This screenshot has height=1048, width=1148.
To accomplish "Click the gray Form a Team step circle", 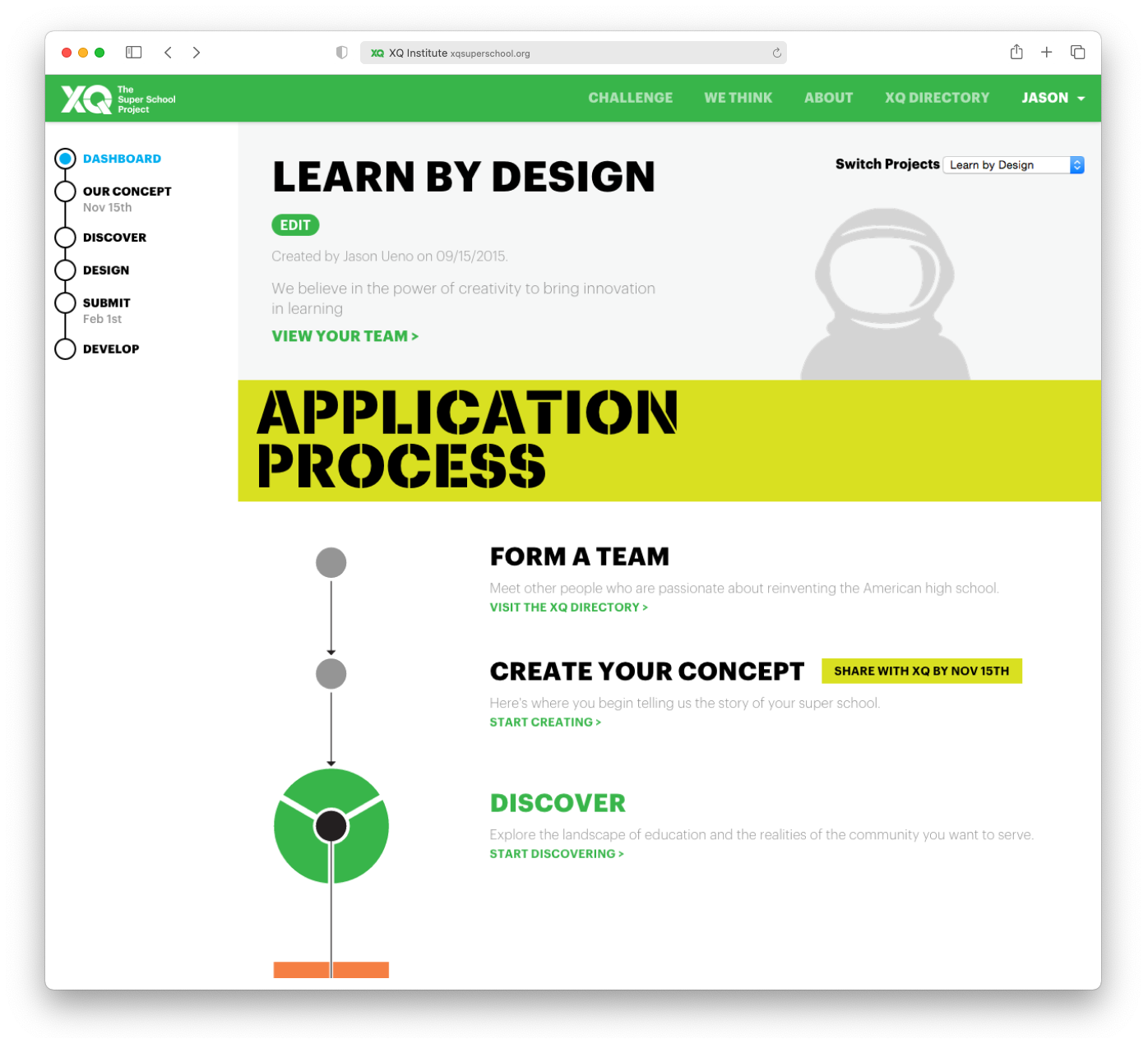I will [x=331, y=563].
